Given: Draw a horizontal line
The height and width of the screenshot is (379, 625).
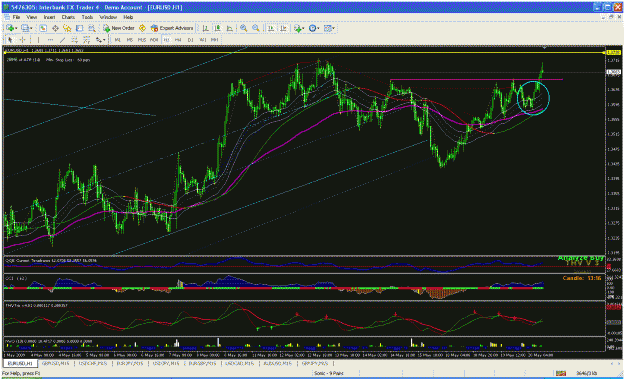Looking at the screenshot, I should pos(50,40).
